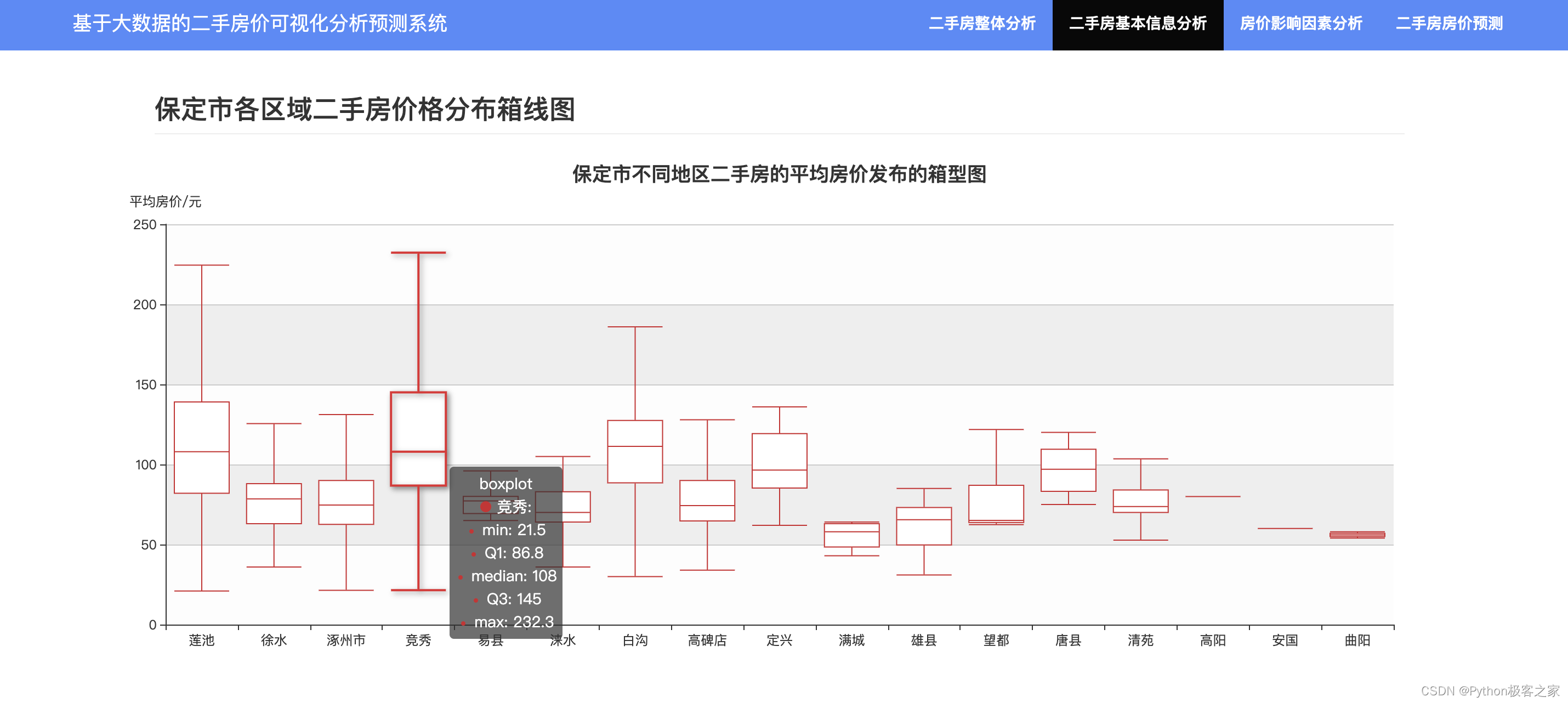Click x-axis label 白沟
The height and width of the screenshot is (703, 1568).
pos(635,640)
